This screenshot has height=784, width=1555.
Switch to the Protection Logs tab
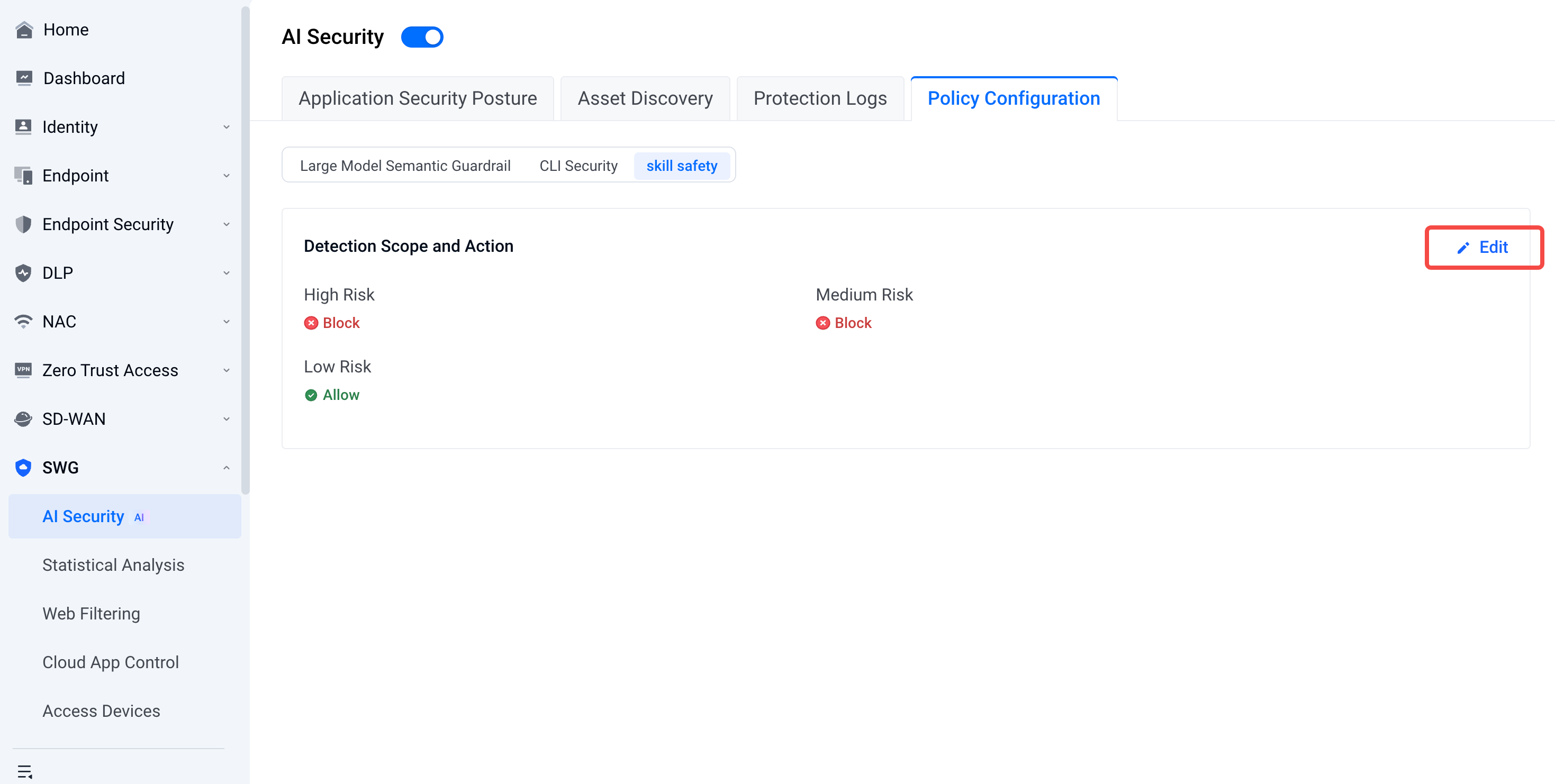click(820, 98)
